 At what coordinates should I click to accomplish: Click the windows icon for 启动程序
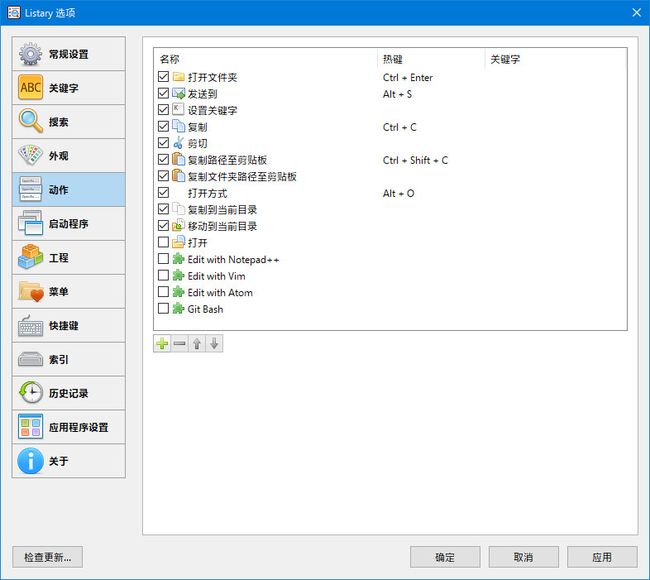(30, 223)
